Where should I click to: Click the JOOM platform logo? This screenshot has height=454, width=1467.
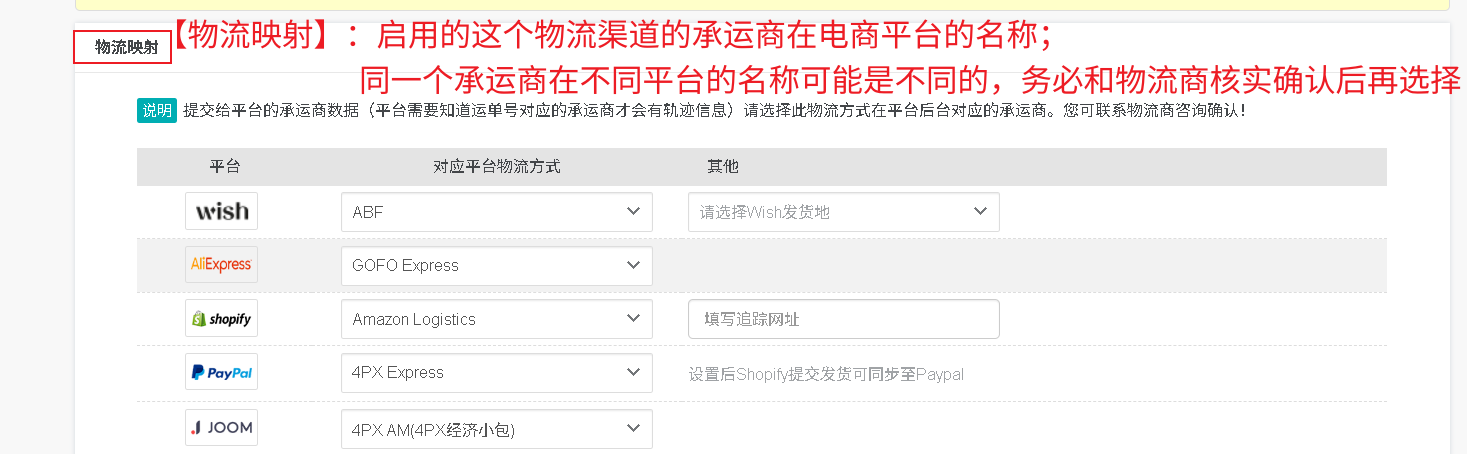pyautogui.click(x=221, y=428)
